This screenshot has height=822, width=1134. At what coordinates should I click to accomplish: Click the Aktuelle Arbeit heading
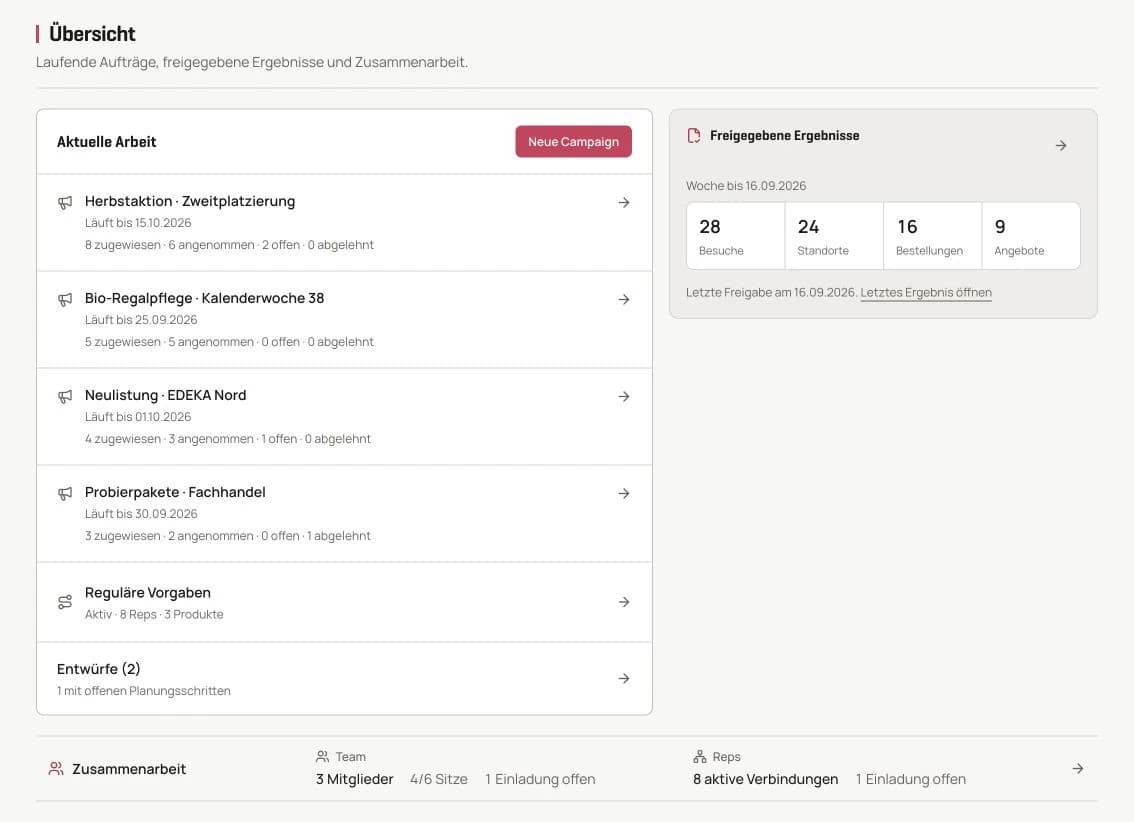[106, 142]
